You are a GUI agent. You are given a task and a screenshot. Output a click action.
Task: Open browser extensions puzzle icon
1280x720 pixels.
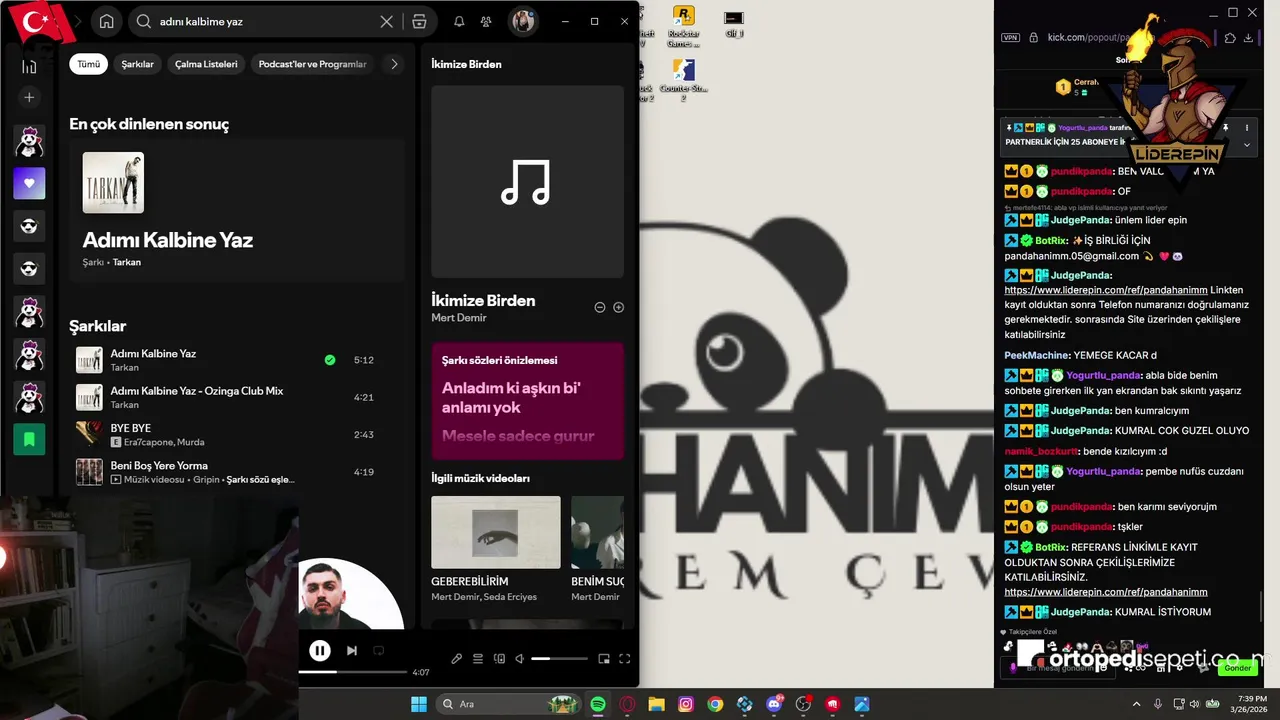click(1230, 38)
